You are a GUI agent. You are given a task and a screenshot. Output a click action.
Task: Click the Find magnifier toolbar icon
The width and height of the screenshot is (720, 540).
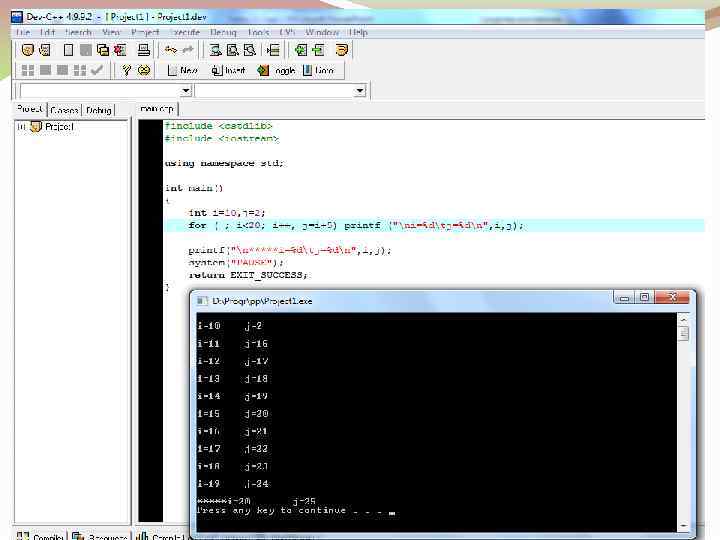coord(215,50)
